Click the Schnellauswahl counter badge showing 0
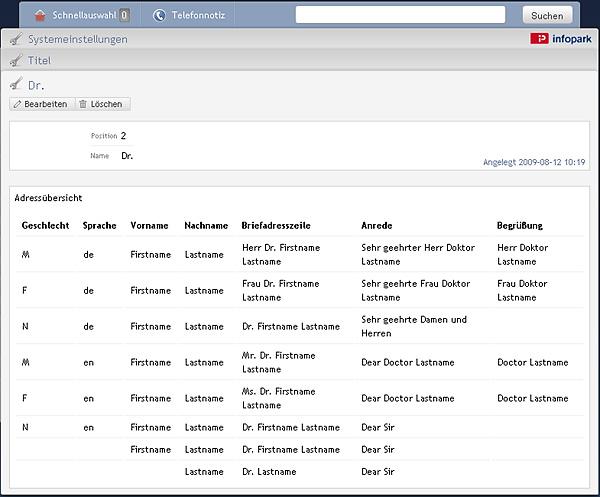This screenshot has width=600, height=497. click(124, 15)
